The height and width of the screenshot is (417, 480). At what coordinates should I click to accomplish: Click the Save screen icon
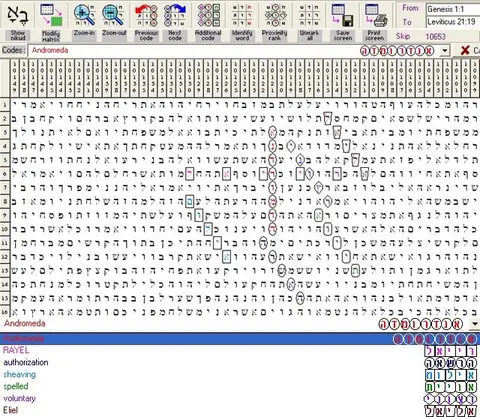343,15
